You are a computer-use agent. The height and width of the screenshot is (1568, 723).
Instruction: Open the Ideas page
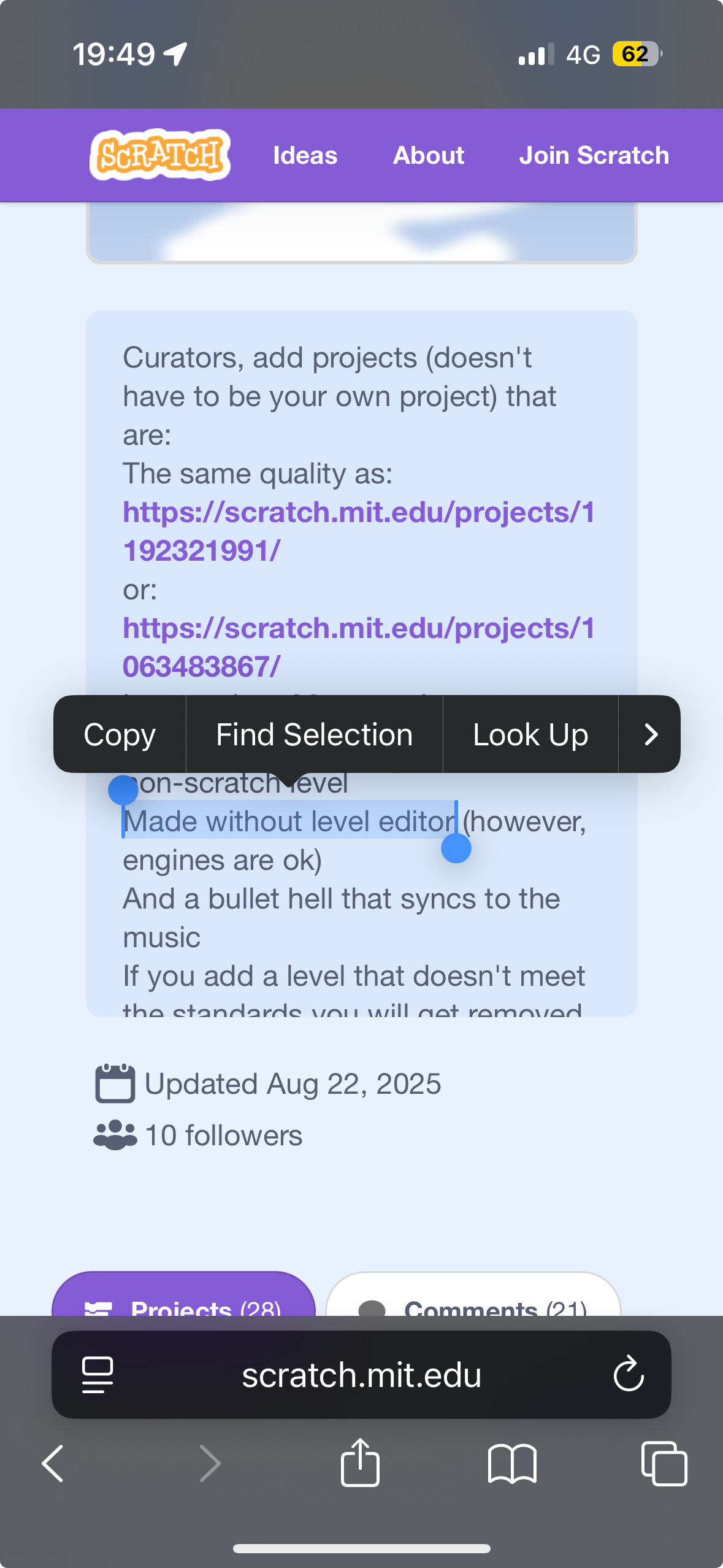pos(305,155)
